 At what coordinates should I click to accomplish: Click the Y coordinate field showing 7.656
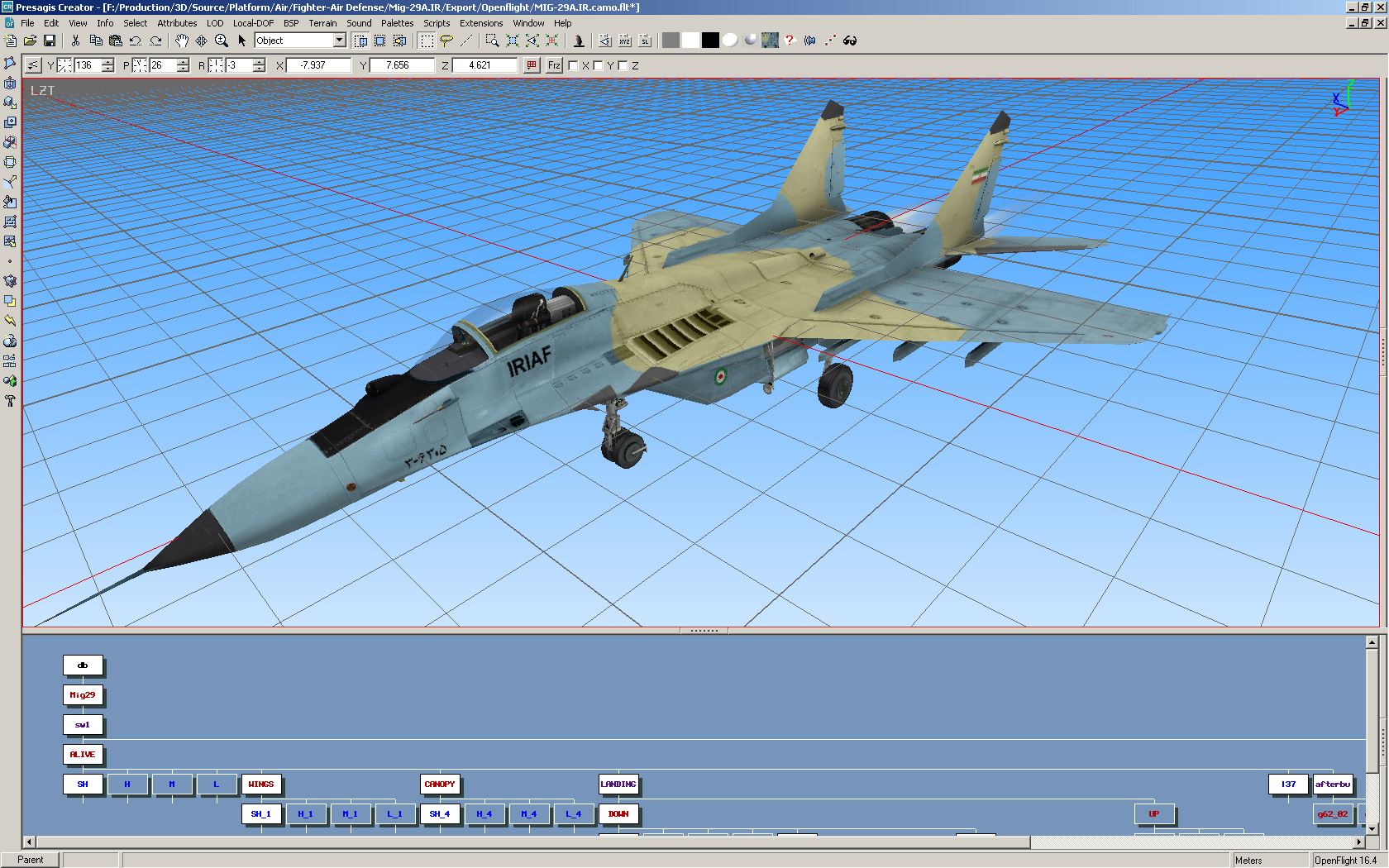pyautogui.click(x=402, y=65)
